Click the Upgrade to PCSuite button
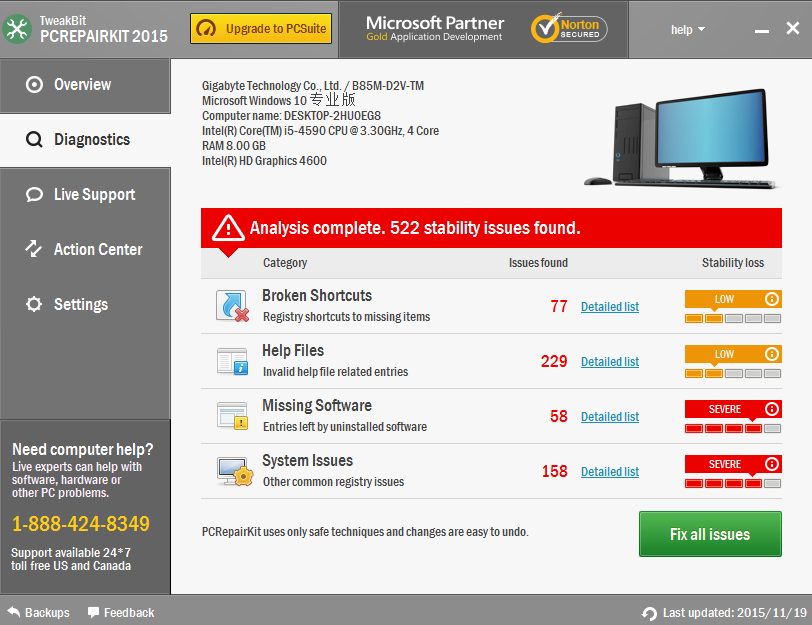Screen dimensions: 812x625 [261, 28]
